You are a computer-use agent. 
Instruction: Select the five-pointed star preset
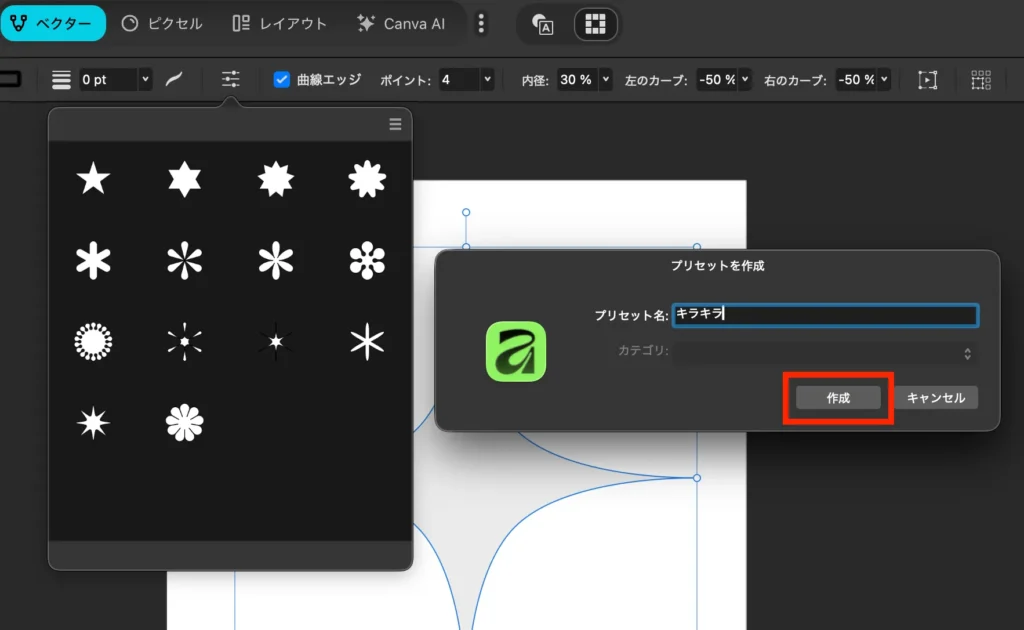[93, 180]
